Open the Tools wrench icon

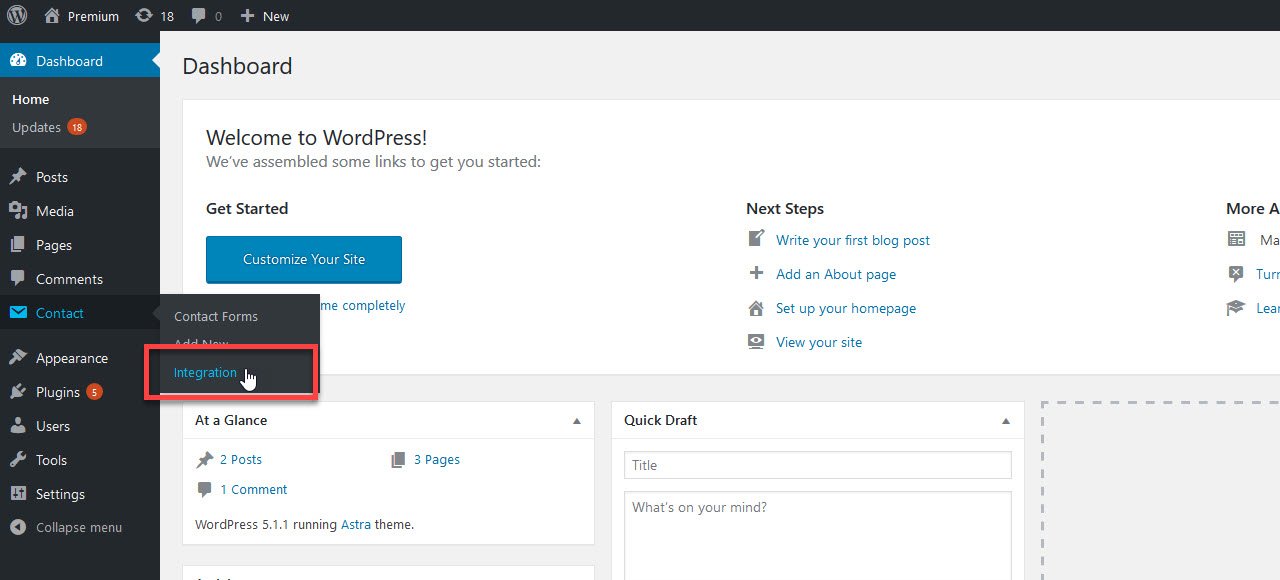point(18,460)
